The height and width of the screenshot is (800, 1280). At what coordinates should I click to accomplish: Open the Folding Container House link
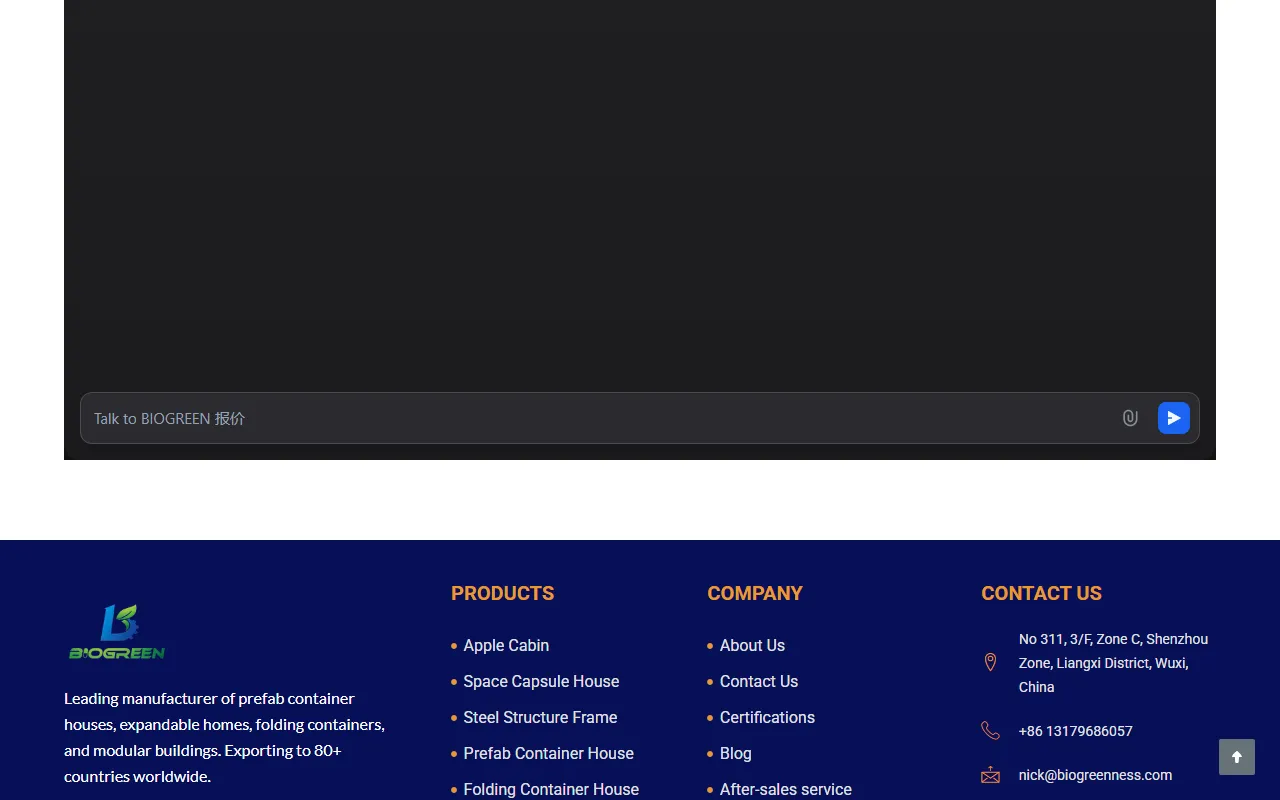coord(551,789)
